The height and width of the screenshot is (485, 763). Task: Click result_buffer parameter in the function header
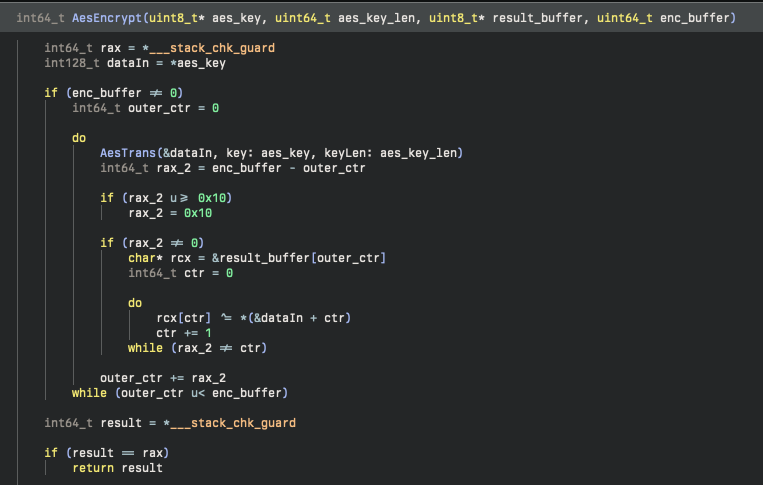pos(537,18)
